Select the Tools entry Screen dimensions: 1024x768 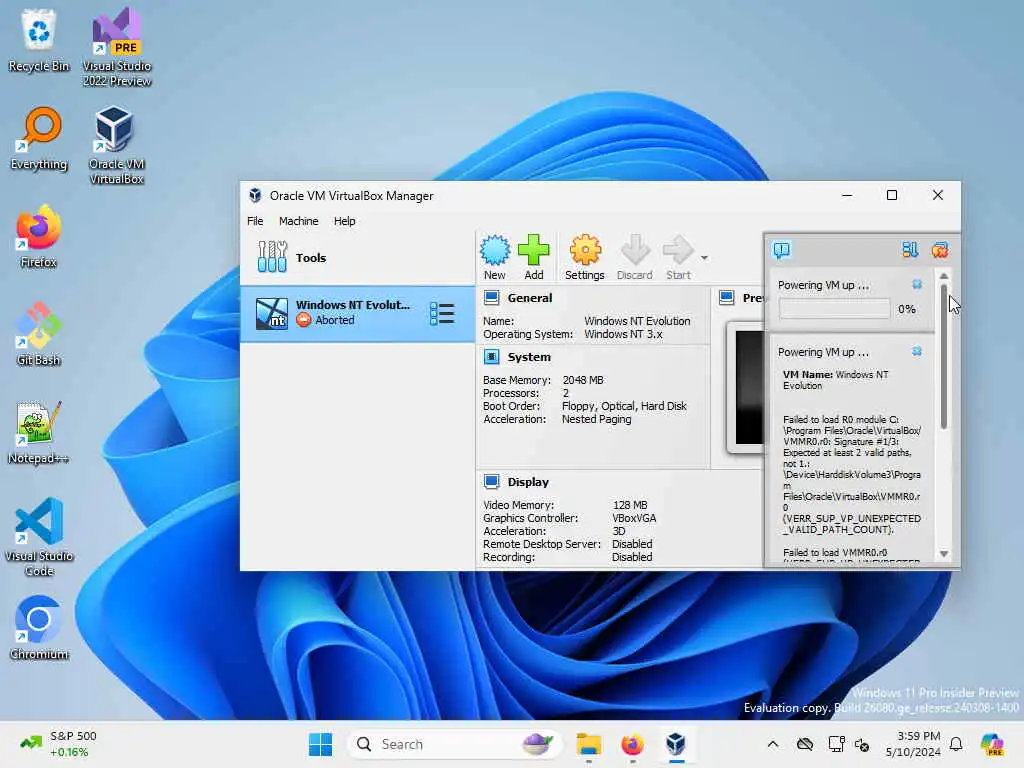[x=357, y=257]
